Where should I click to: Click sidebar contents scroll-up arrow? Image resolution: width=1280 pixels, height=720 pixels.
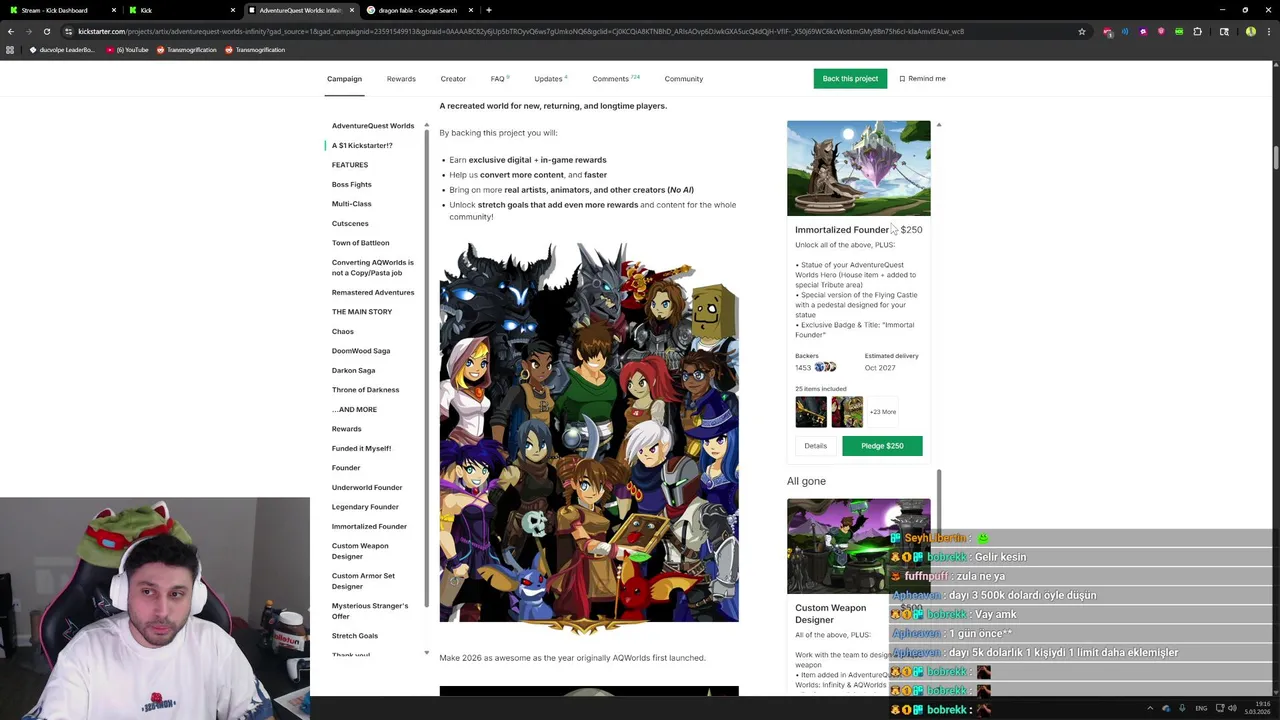coord(426,126)
